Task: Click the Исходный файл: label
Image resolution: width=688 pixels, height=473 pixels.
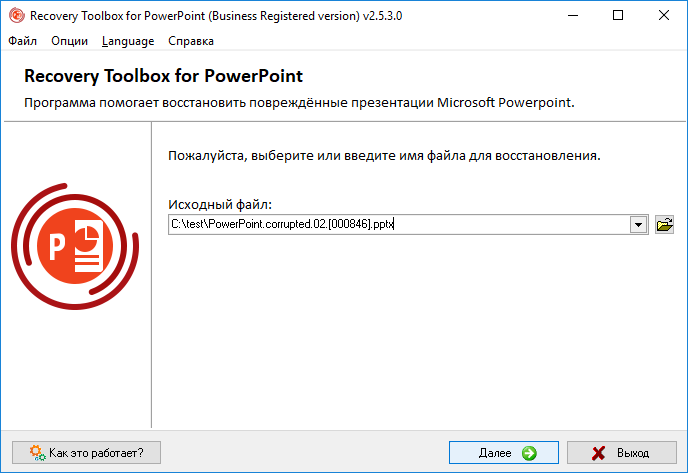Action: pos(220,204)
